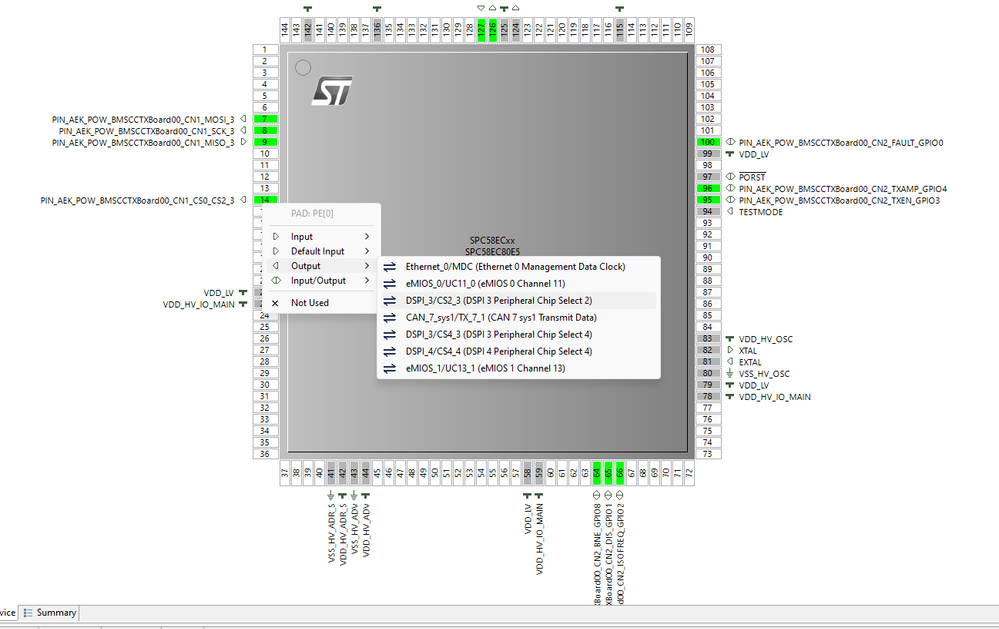Expand the Input/Output submenu chevron
The height and width of the screenshot is (629, 999).
point(367,280)
